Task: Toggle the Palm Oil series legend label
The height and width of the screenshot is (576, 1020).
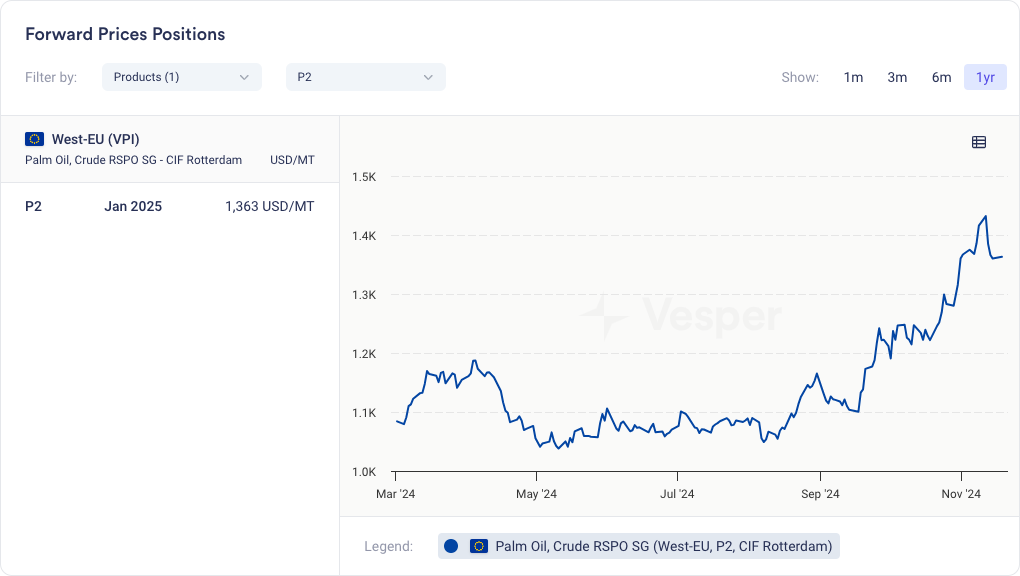Action: pos(663,546)
